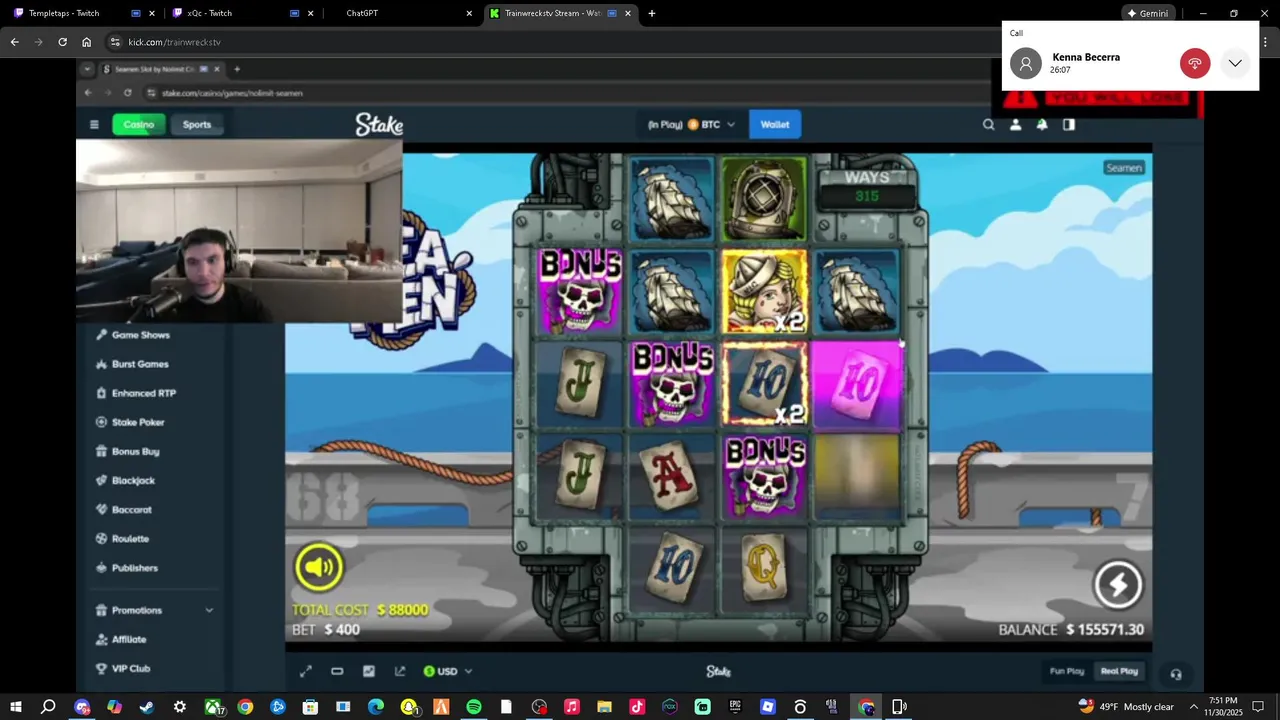The image size is (1280, 720).
Task: Open Windows taskbar search
Action: pos(48,707)
